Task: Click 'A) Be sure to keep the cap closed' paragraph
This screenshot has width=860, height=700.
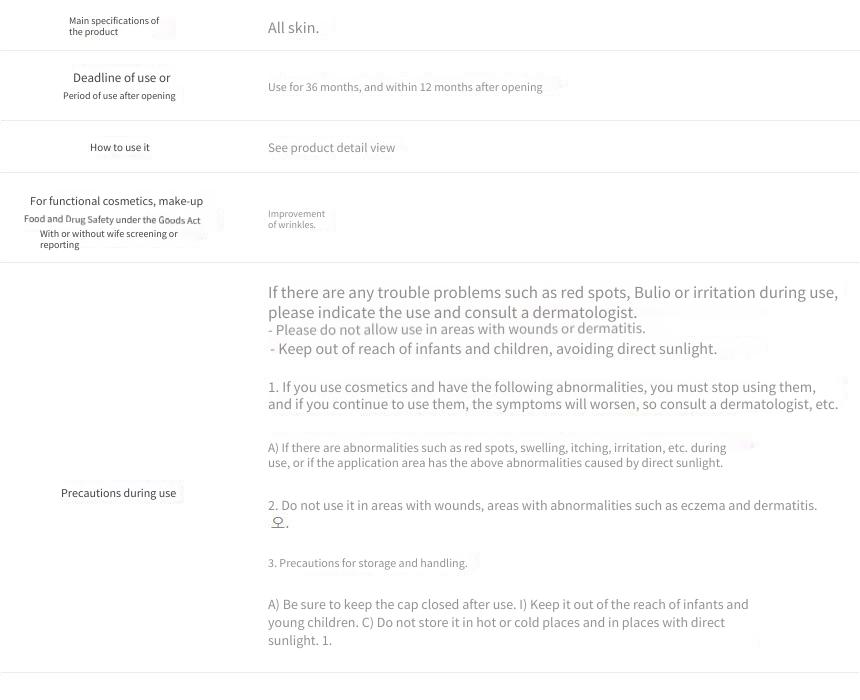Action: pos(508,623)
